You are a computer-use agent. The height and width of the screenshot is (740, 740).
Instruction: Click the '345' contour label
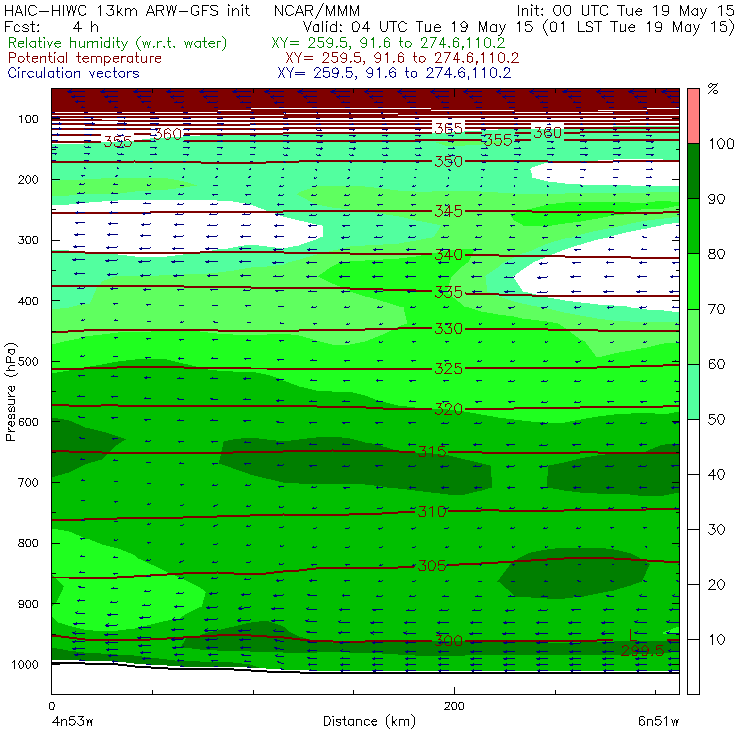pos(448,211)
